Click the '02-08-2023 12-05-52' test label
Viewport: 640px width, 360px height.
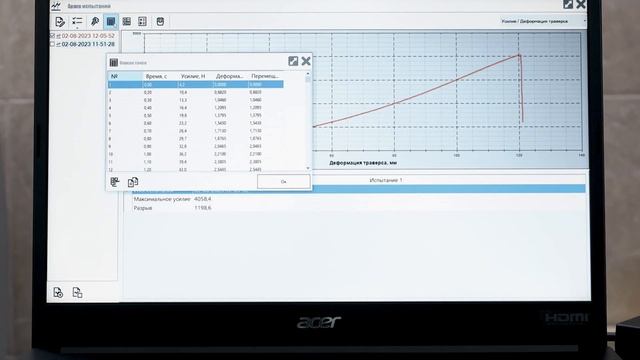coord(88,36)
